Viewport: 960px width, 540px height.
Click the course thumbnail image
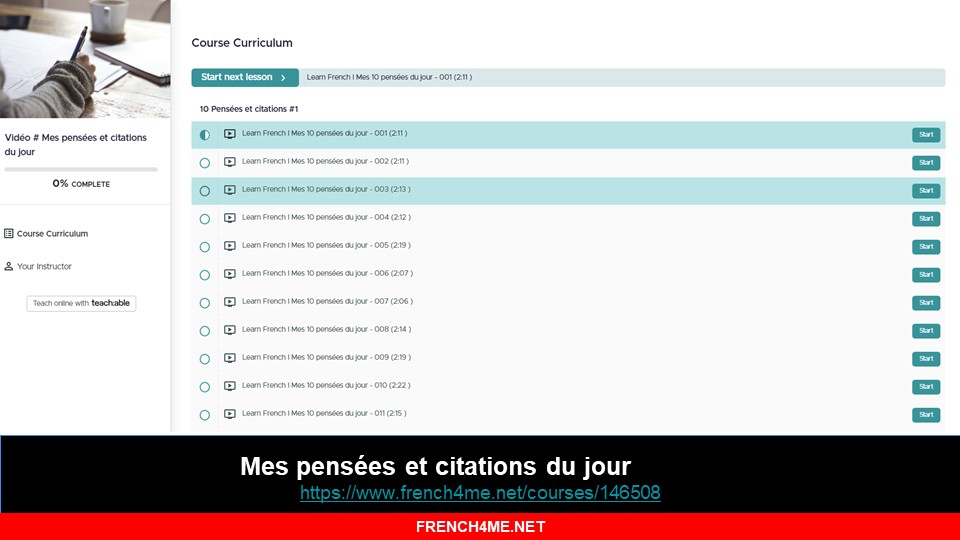coord(85,59)
